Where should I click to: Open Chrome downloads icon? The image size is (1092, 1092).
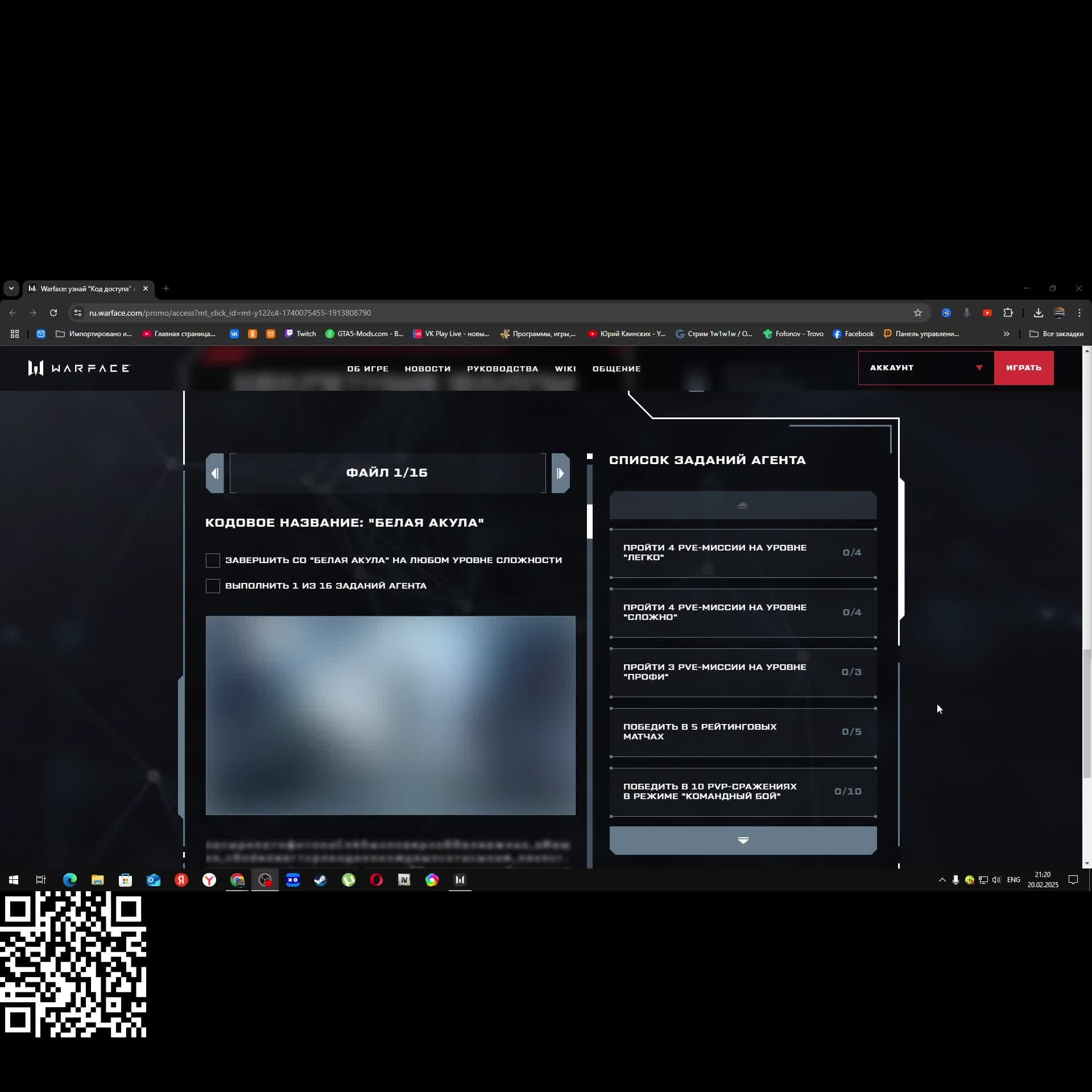[1038, 313]
